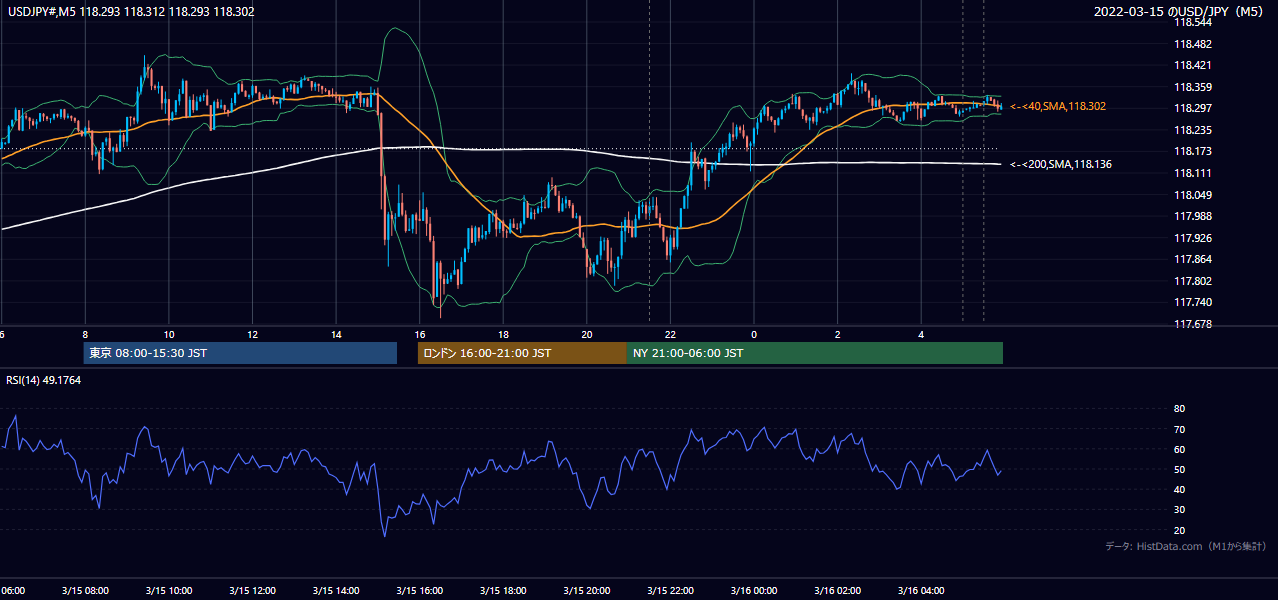
Task: Select the Tokyo 08:00-15:30 JST session bar
Action: 240,353
